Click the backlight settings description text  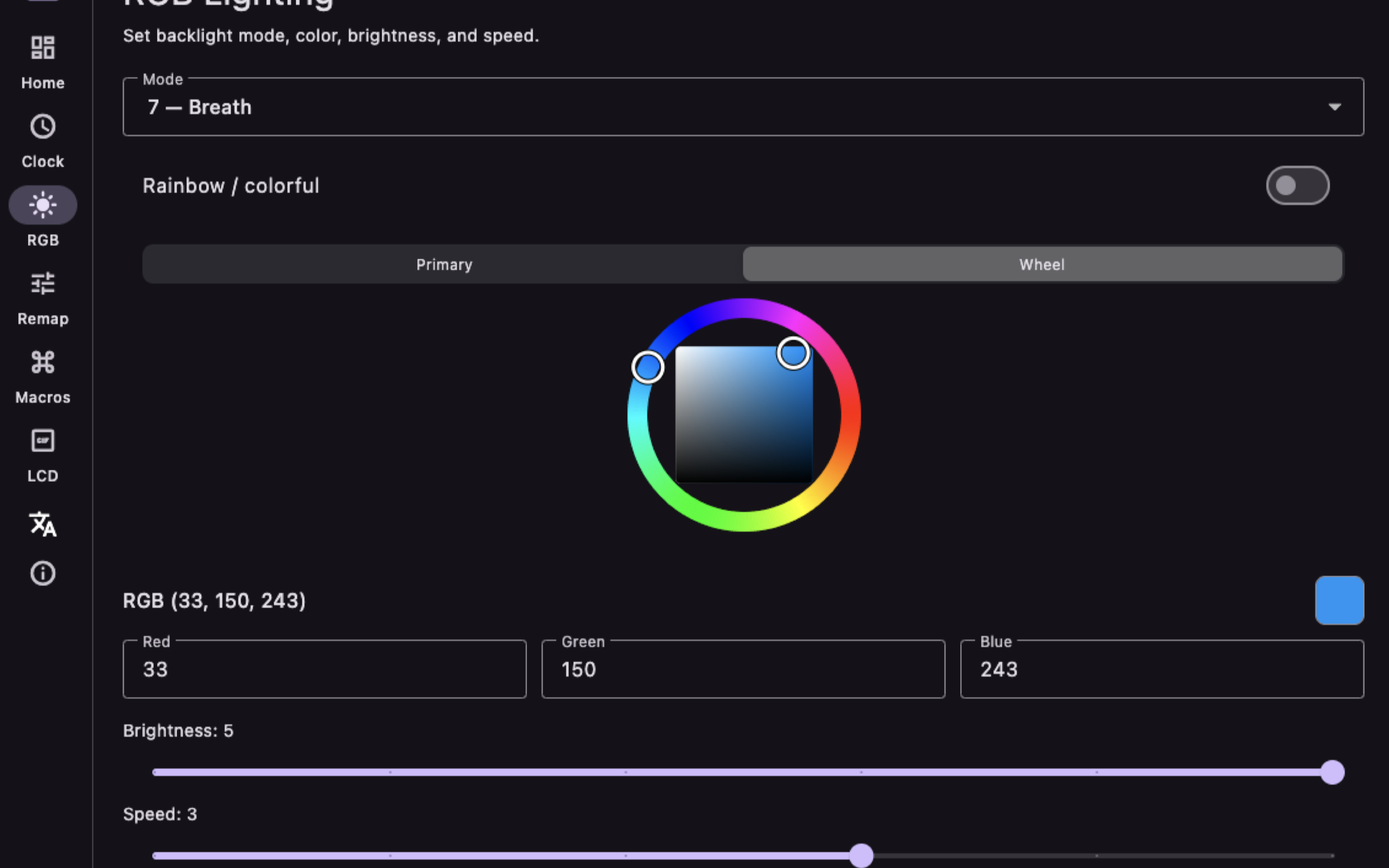point(330,36)
